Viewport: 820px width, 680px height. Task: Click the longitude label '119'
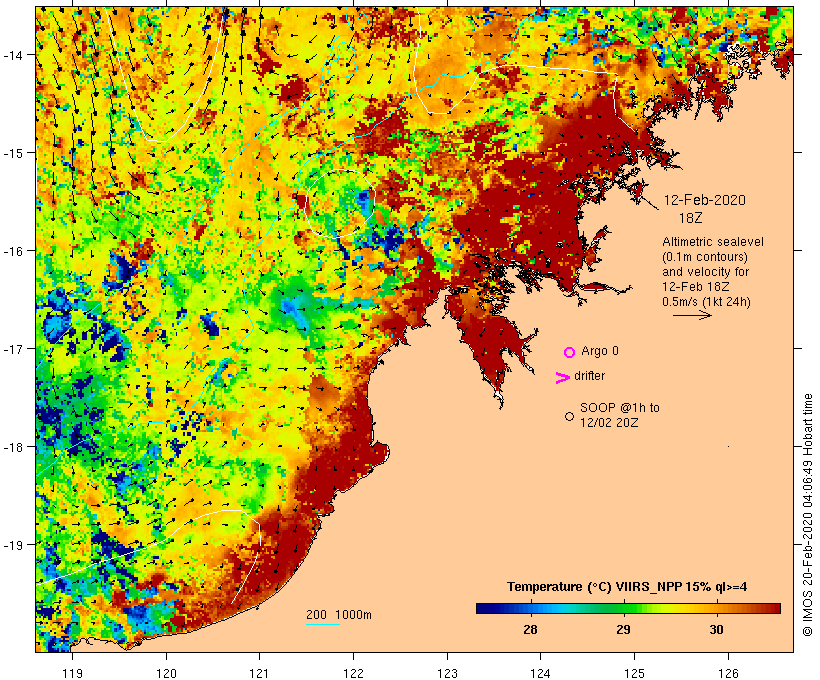[73, 674]
